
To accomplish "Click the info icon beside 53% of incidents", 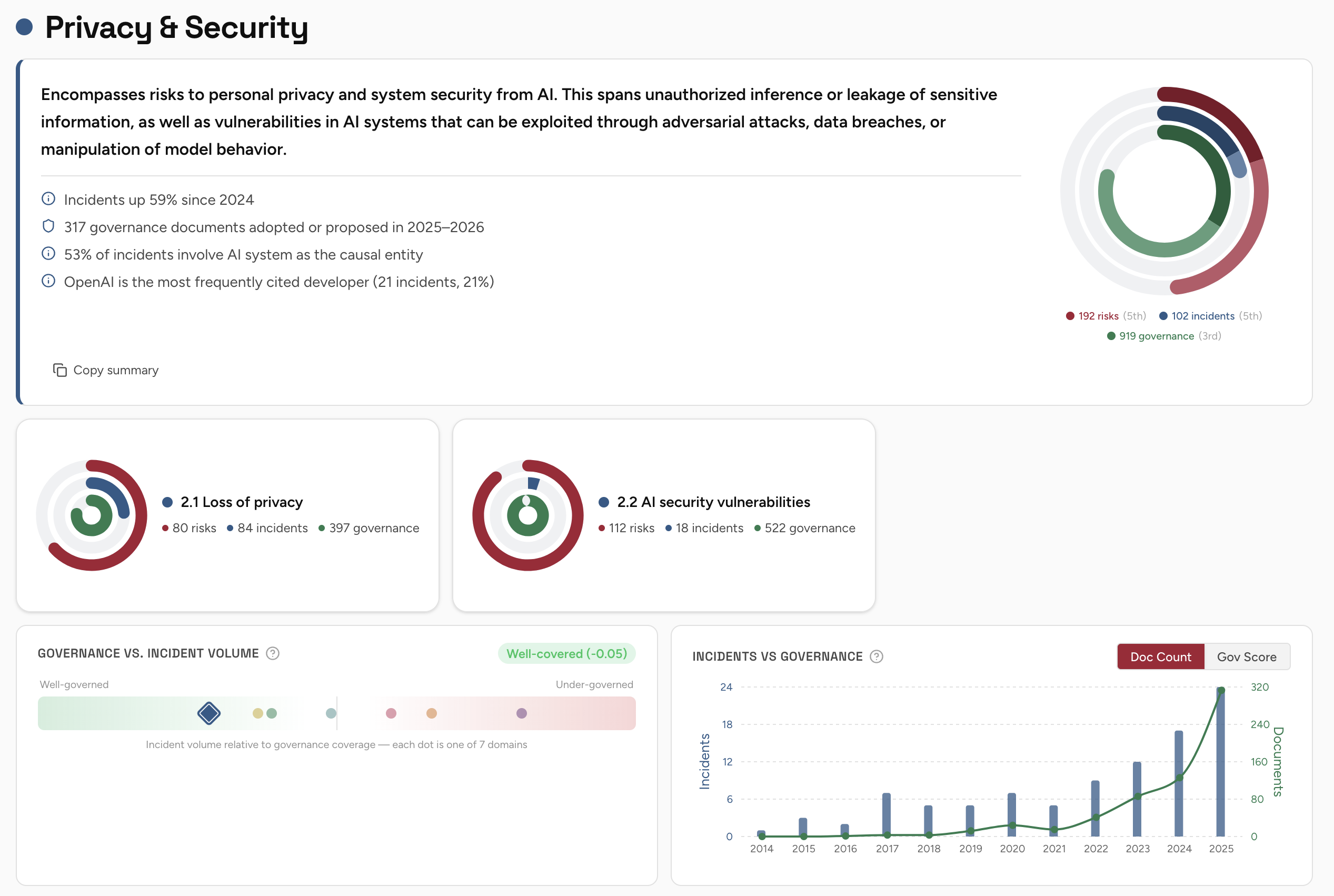I will click(48, 254).
